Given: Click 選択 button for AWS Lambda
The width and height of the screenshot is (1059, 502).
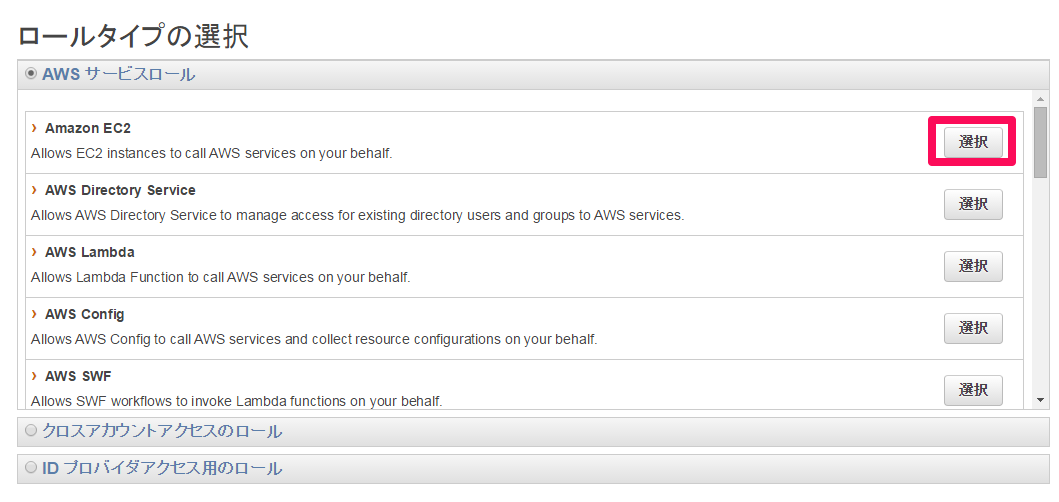Looking at the screenshot, I should [973, 266].
